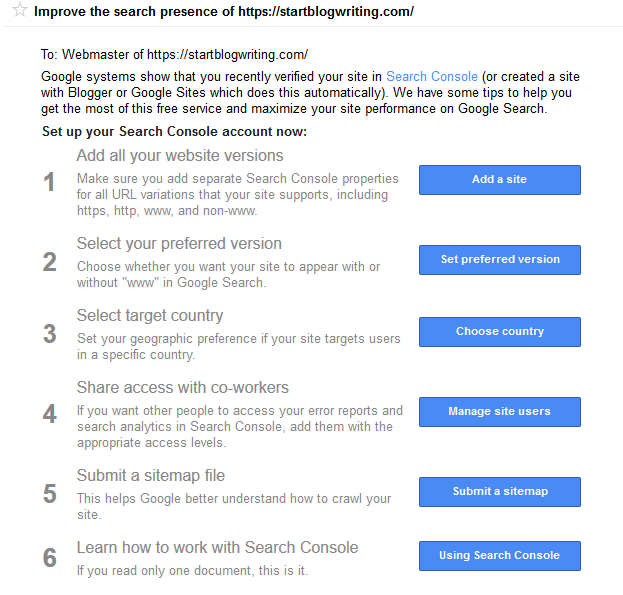The image size is (623, 595).
Task: Click the Set preferred version button
Action: point(499,260)
